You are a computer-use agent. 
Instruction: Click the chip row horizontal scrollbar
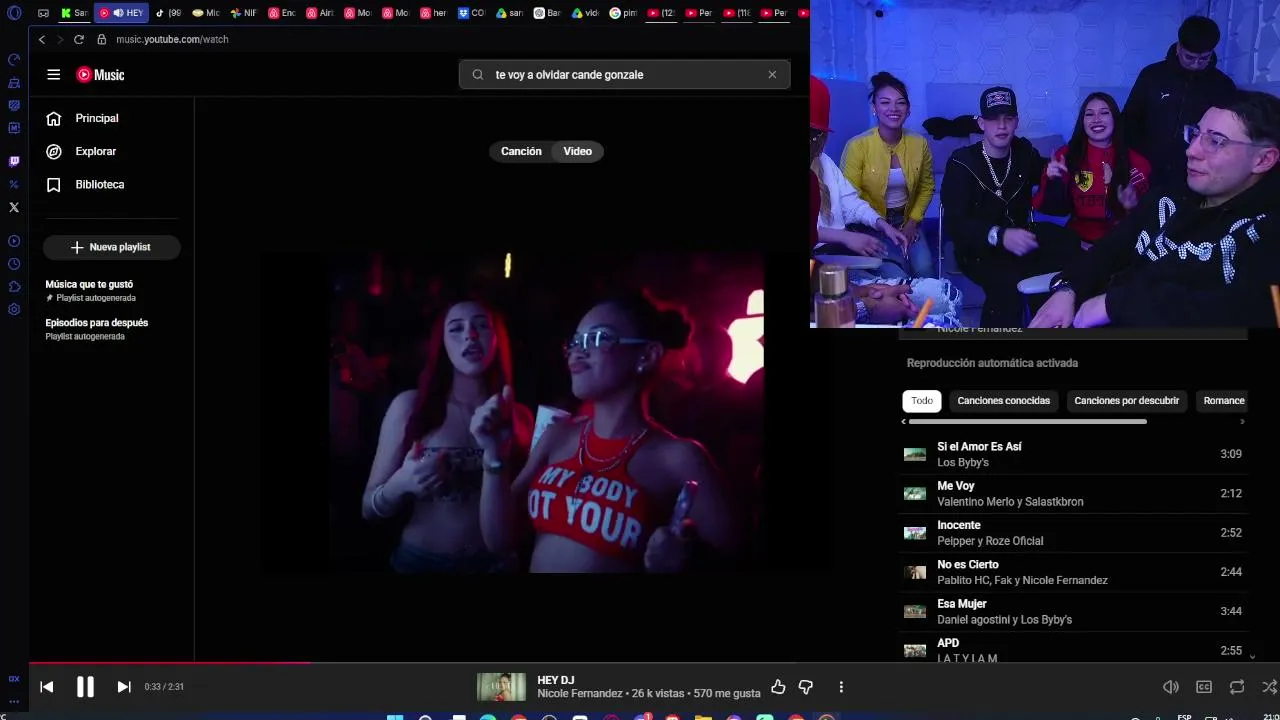point(1027,422)
